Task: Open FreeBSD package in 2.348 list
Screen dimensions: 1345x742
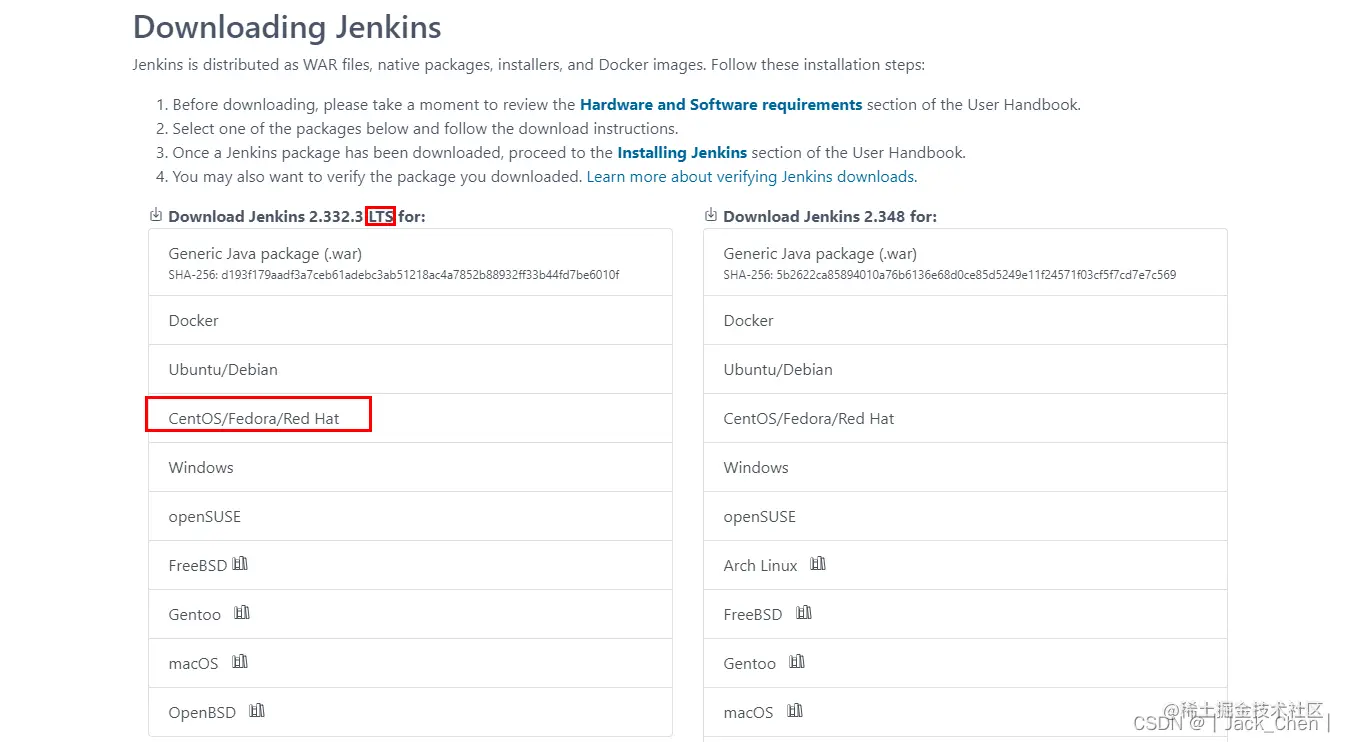Action: tap(965, 614)
